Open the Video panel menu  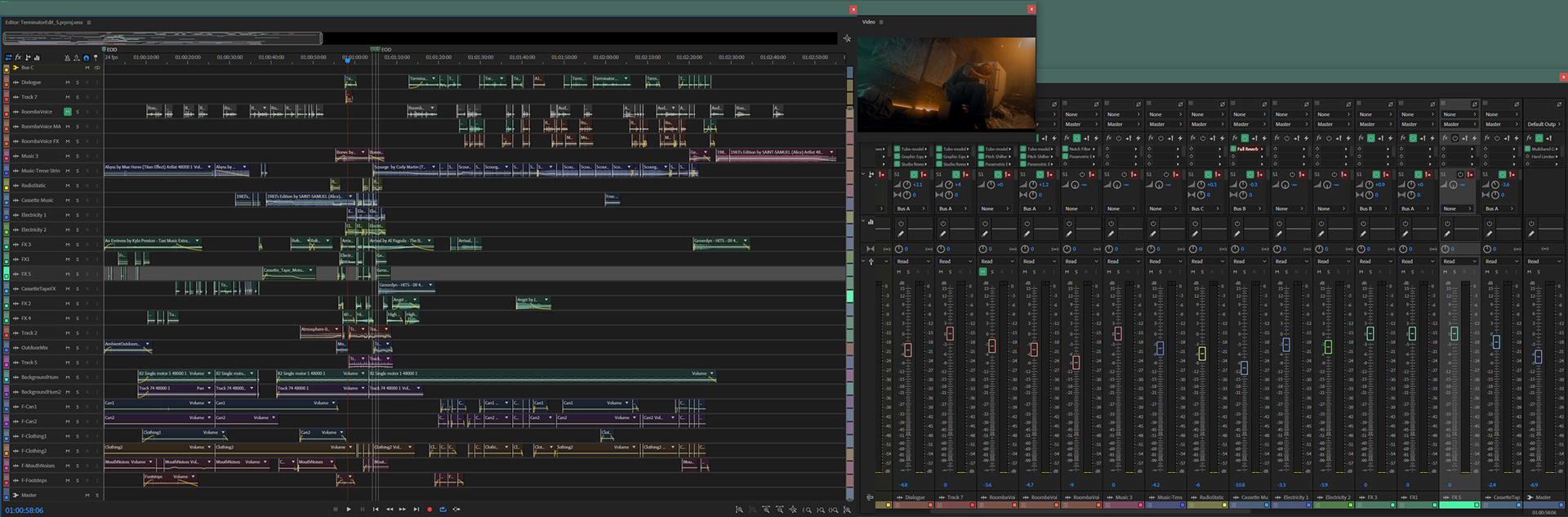point(881,22)
